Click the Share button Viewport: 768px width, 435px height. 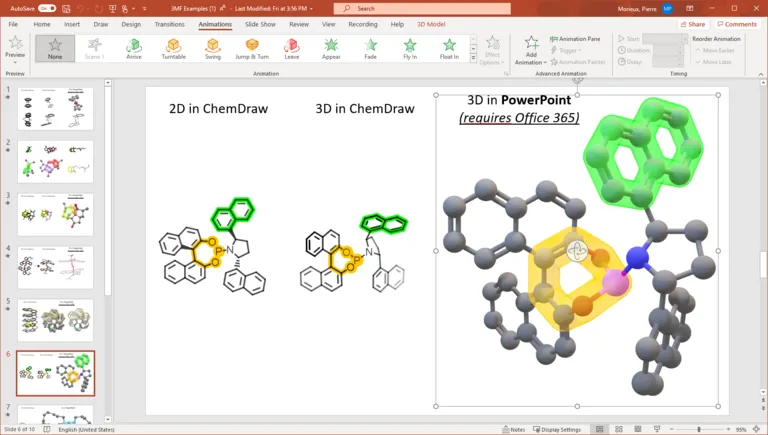(693, 24)
